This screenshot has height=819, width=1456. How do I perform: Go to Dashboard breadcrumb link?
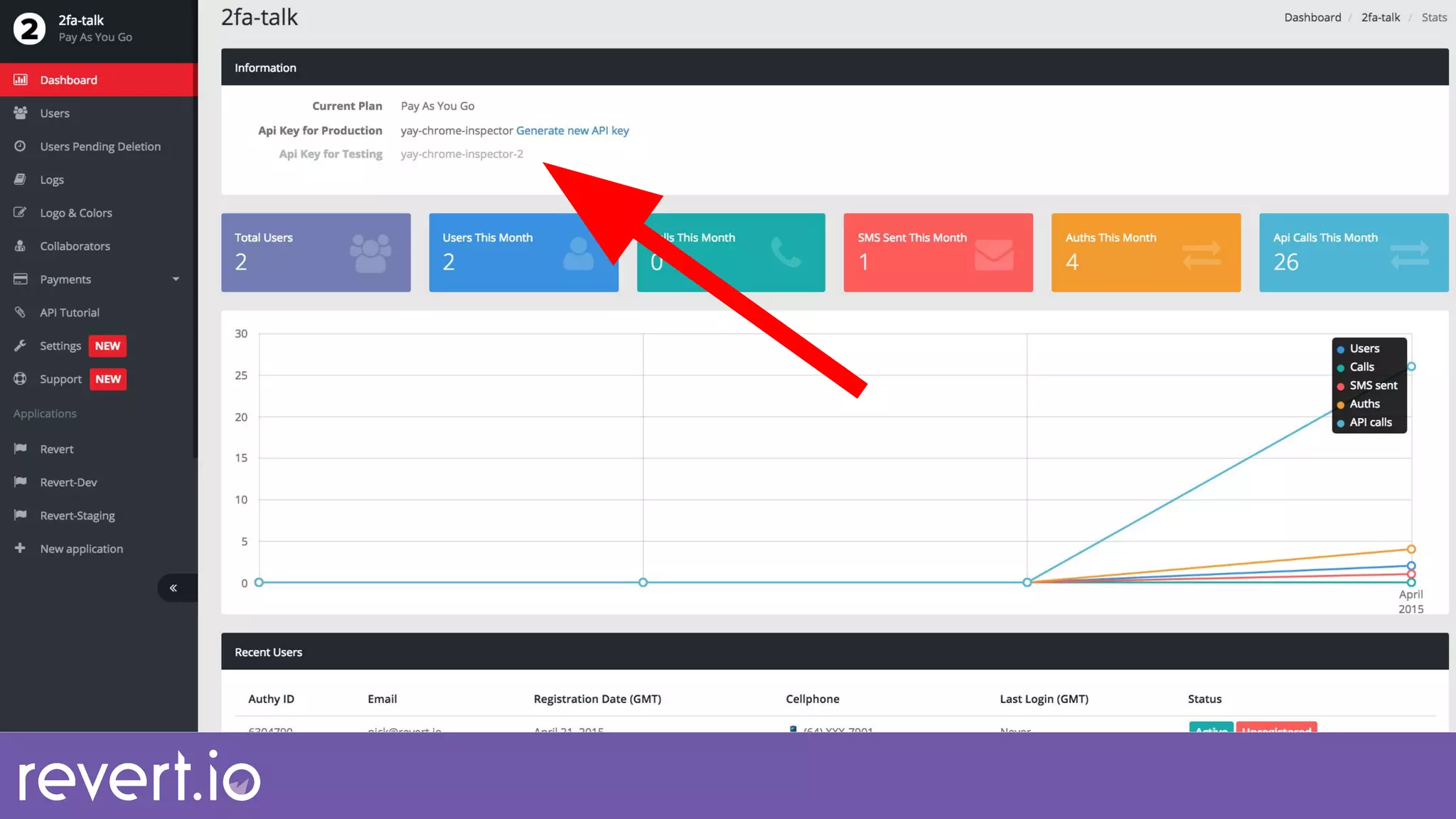pyautogui.click(x=1312, y=17)
